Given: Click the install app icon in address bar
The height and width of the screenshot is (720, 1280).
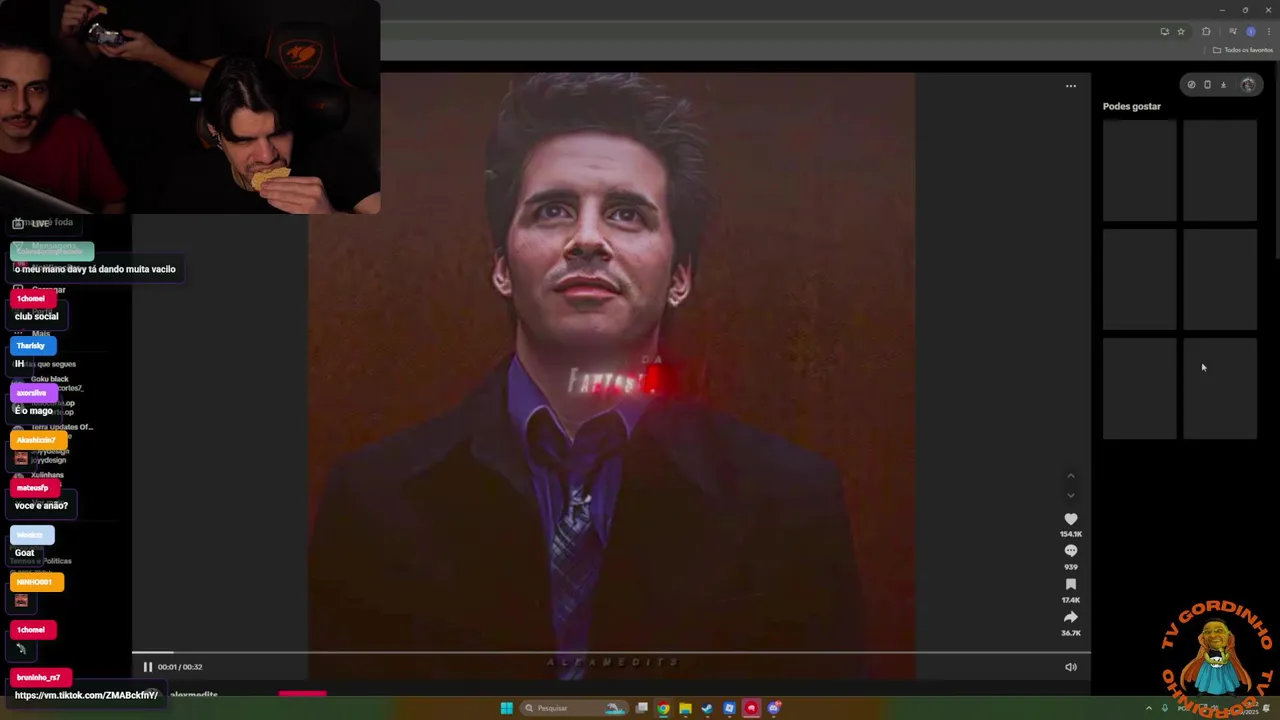Looking at the screenshot, I should pos(1164,31).
